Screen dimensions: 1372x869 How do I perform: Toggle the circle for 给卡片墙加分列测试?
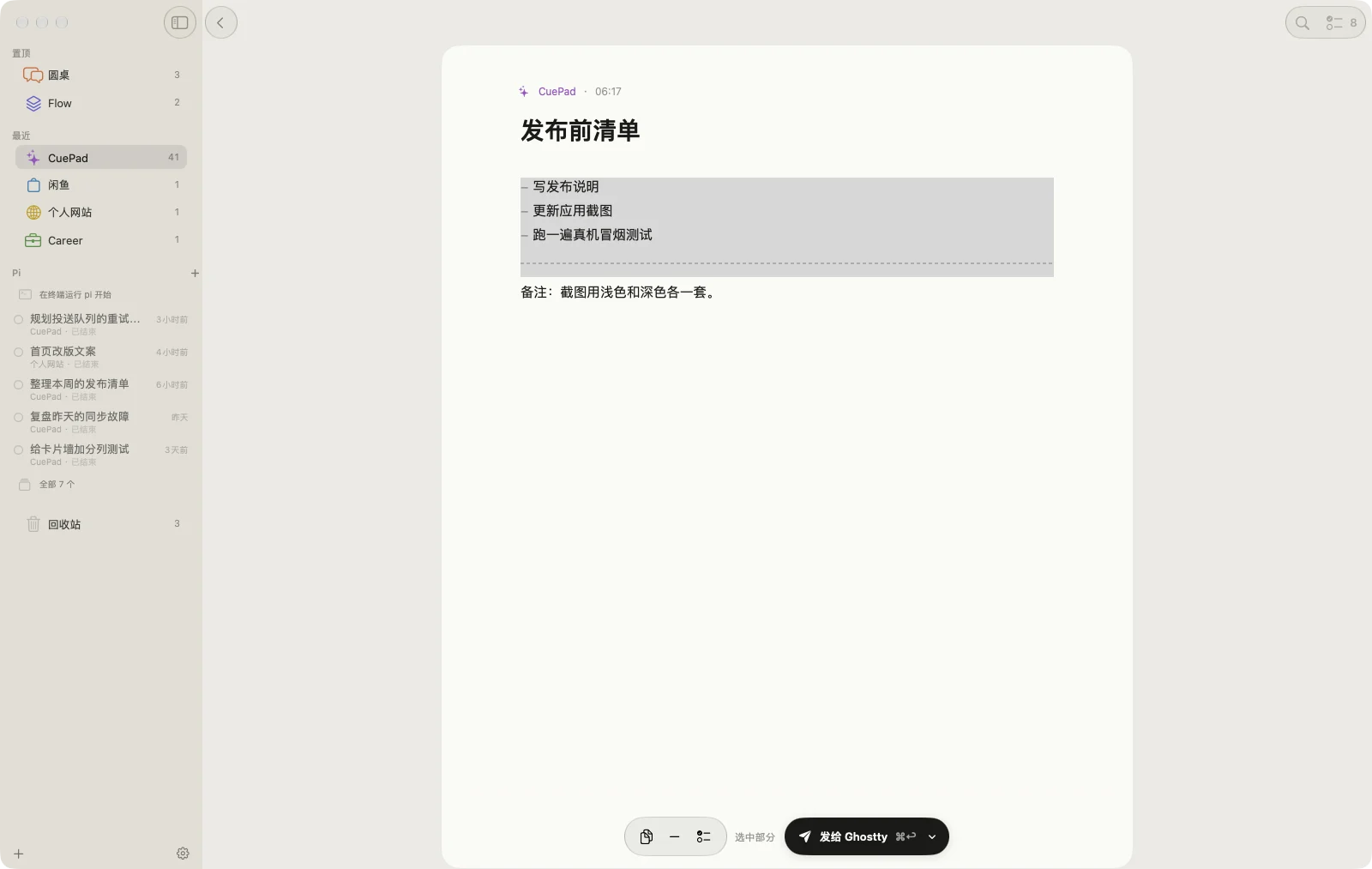[x=18, y=450]
